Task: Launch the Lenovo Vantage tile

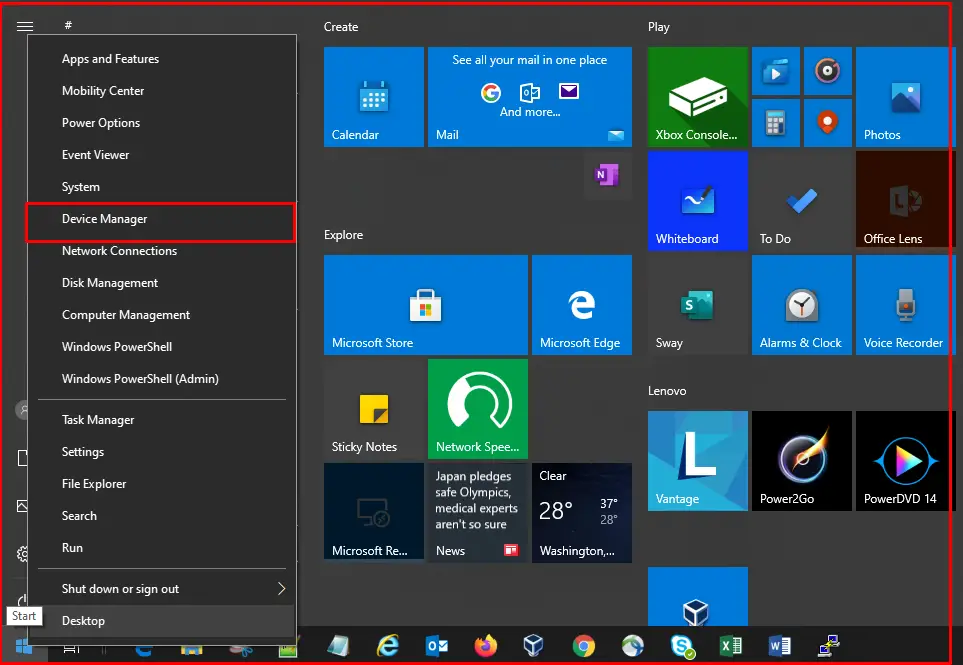Action: (698, 461)
